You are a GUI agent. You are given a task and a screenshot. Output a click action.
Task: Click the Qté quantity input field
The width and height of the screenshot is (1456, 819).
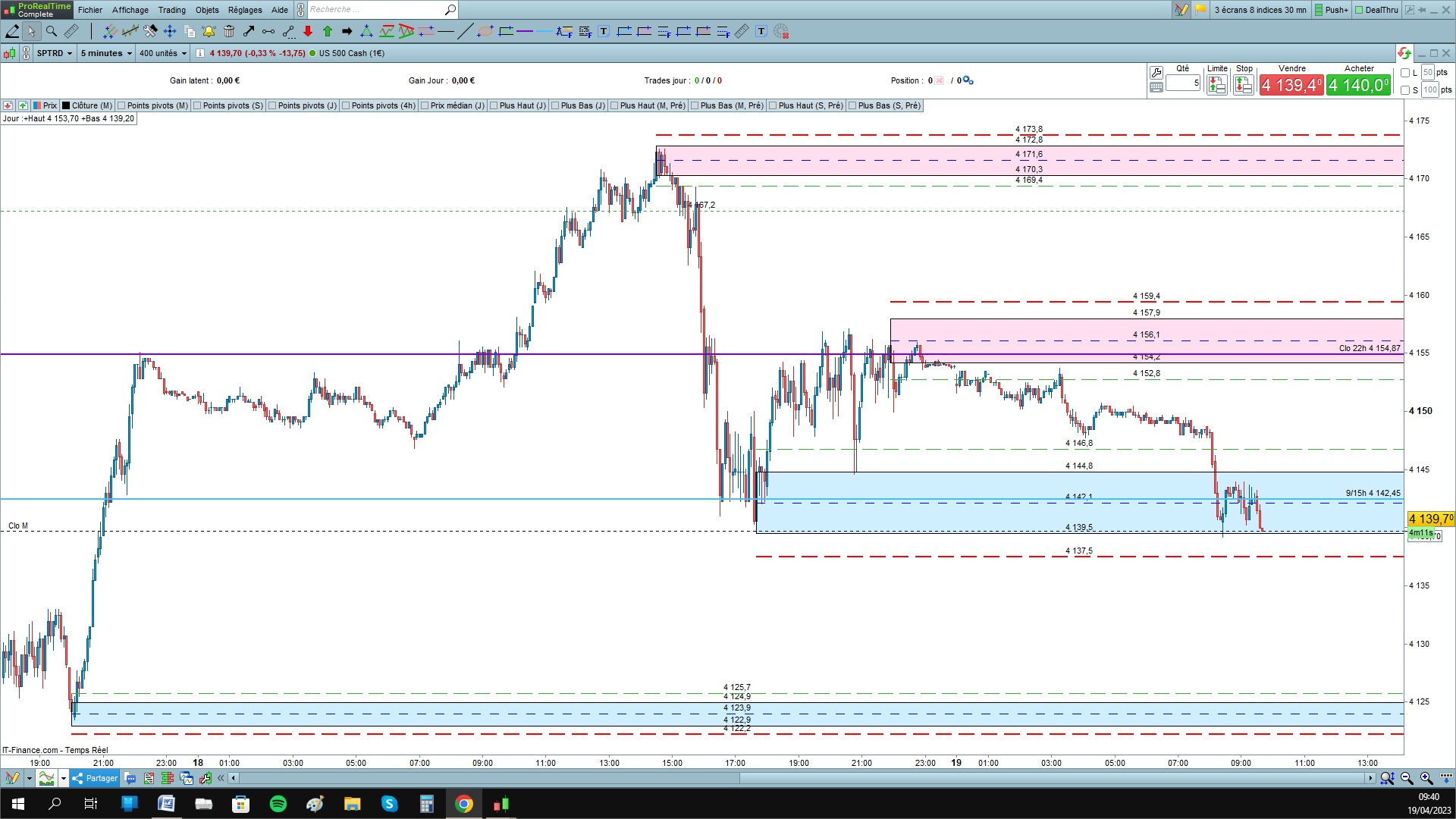tap(1183, 83)
